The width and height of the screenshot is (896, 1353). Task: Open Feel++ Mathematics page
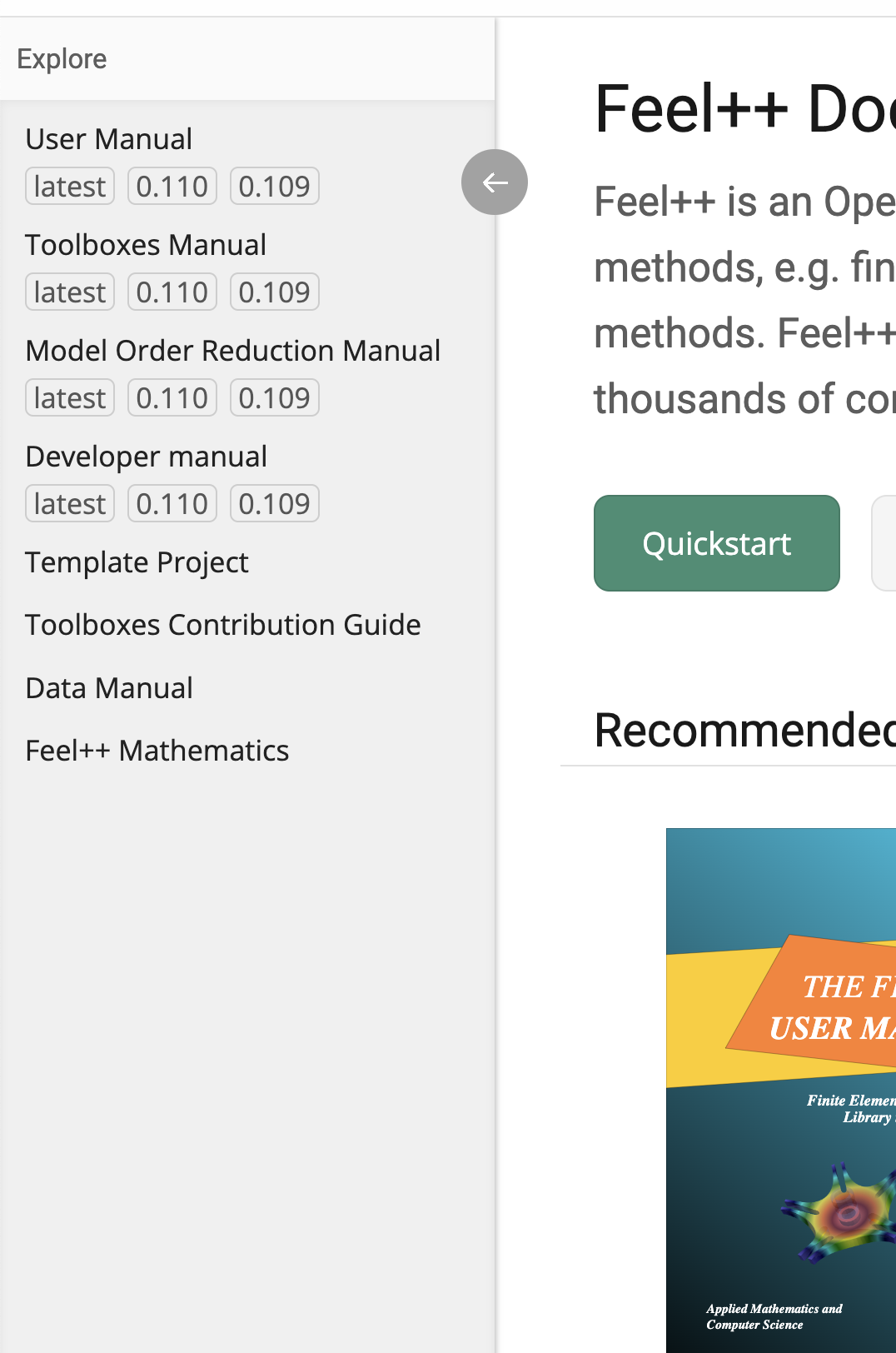point(157,751)
